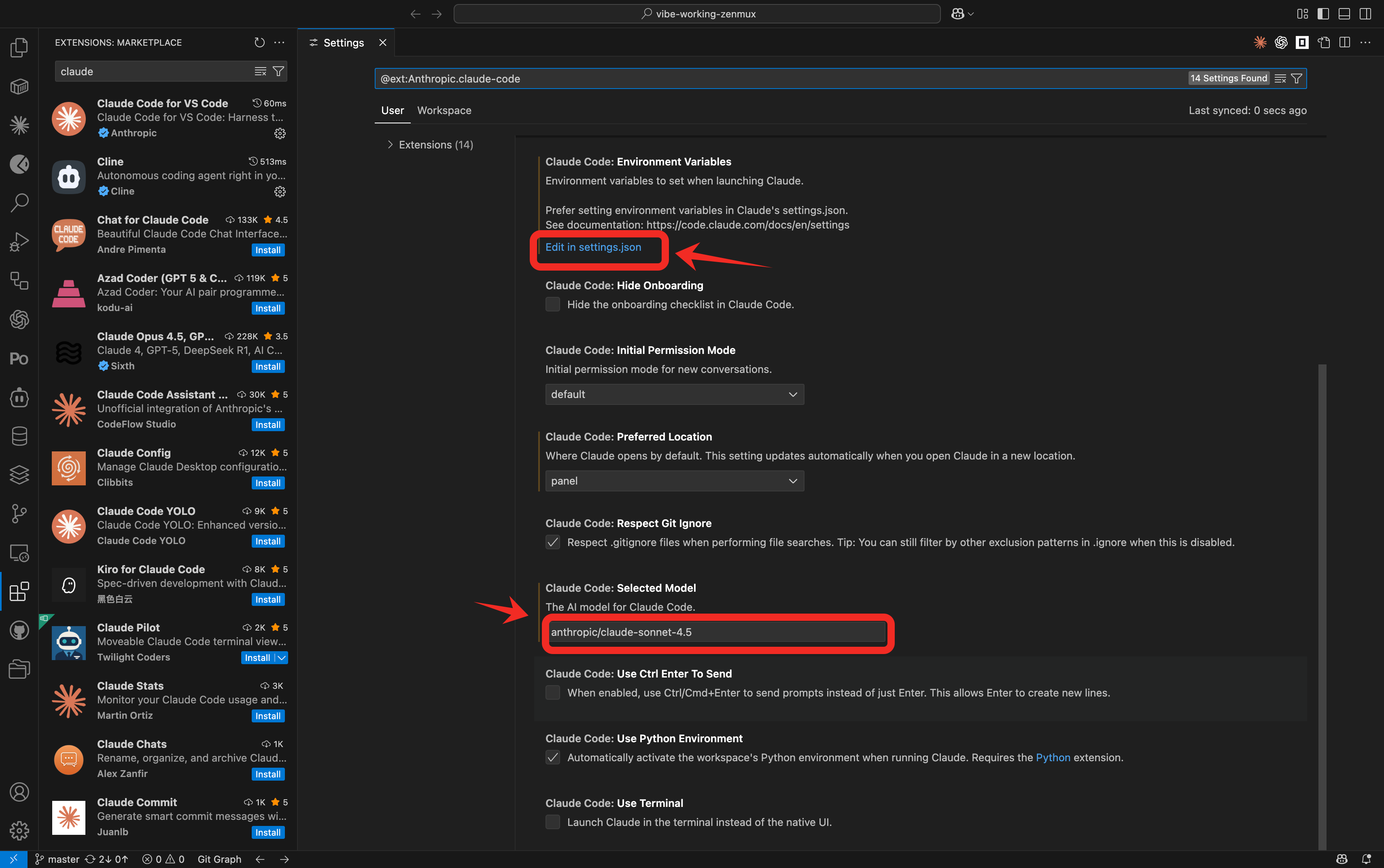
Task: Enable Use Ctrl Enter To Send checkbox
Action: coord(552,692)
